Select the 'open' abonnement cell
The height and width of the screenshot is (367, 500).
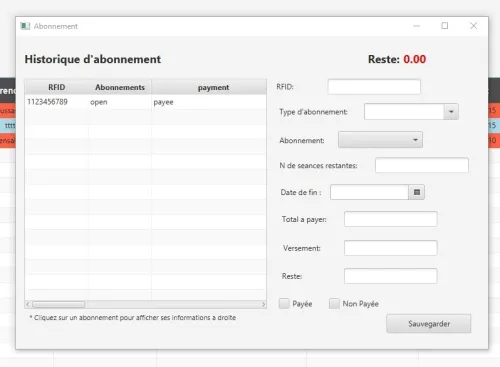click(120, 102)
